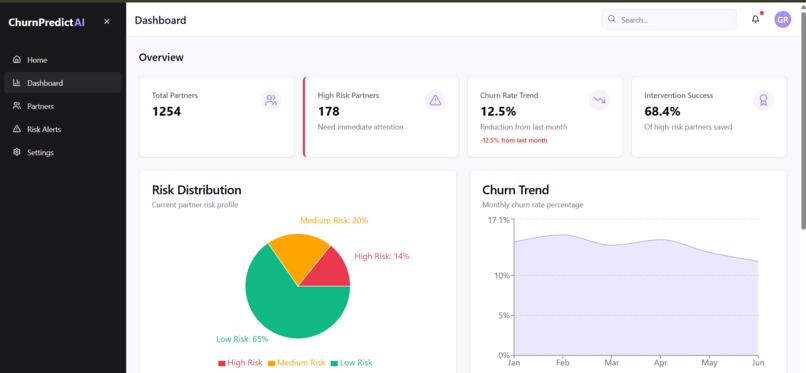Open notifications bell icon
The image size is (806, 373).
coord(755,20)
